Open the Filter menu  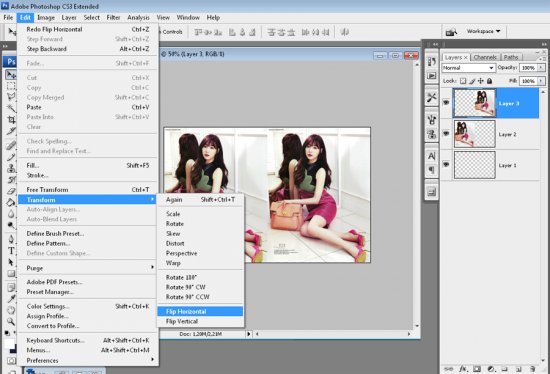[x=113, y=17]
